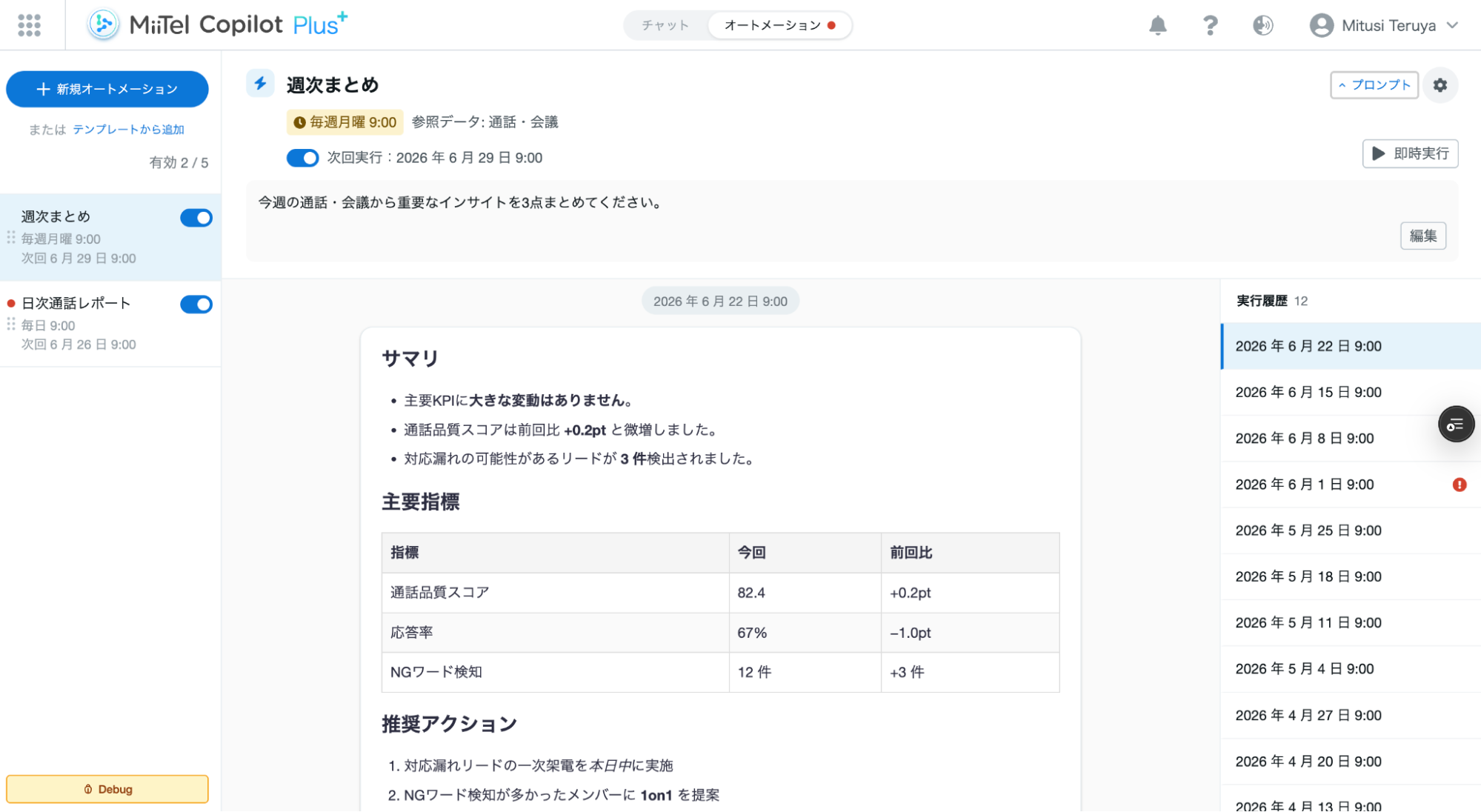Switch to the チャット tab
The height and width of the screenshot is (812, 1481).
(x=665, y=25)
